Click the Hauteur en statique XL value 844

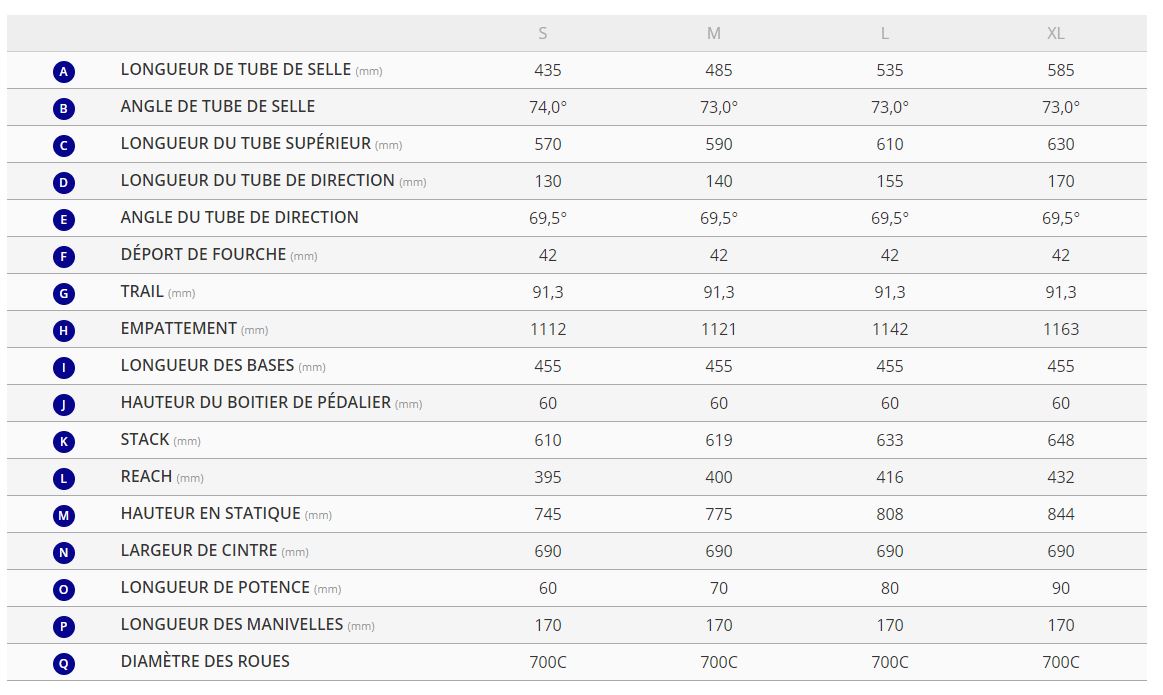point(1061,514)
